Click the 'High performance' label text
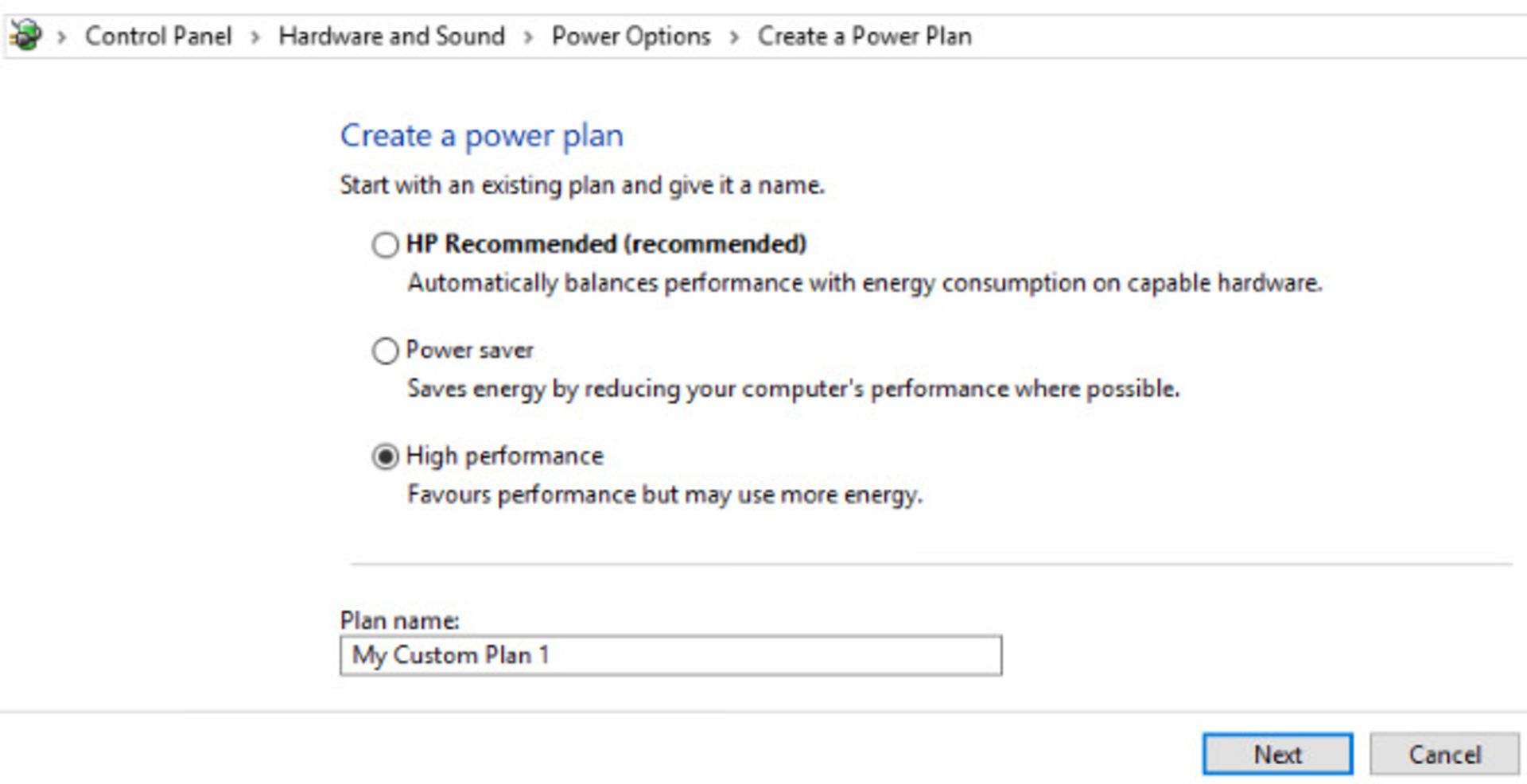Image resolution: width=1527 pixels, height=784 pixels. [x=504, y=456]
